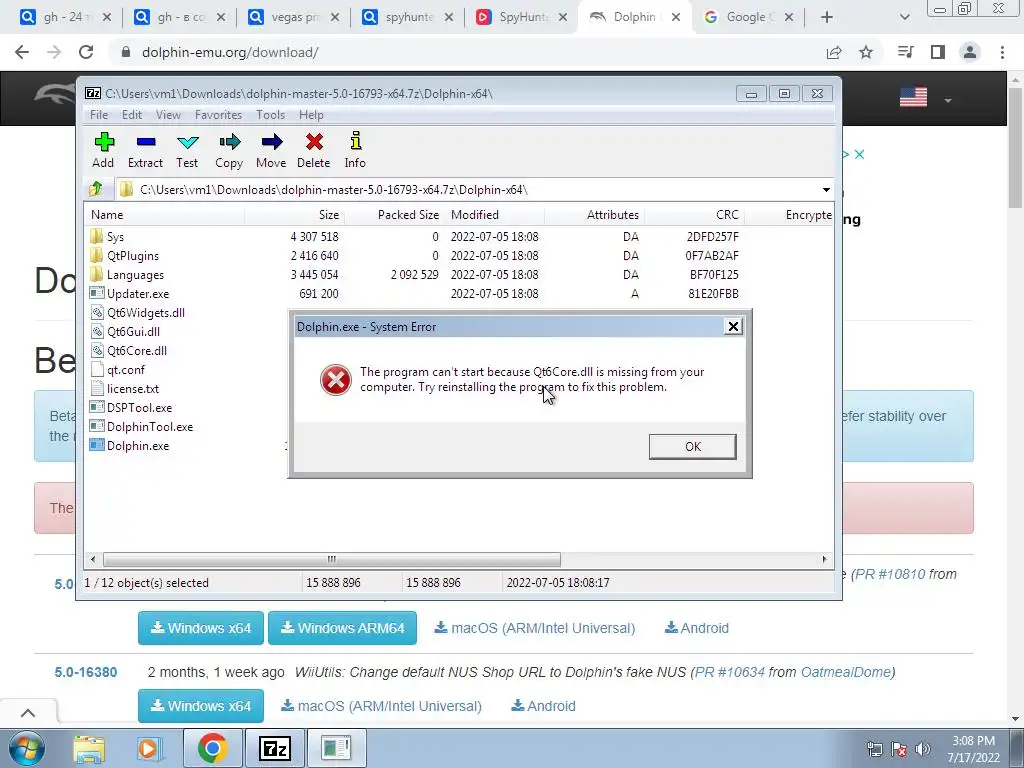The width and height of the screenshot is (1024, 768).
Task: Open a new Chrome tab
Action: click(x=827, y=18)
